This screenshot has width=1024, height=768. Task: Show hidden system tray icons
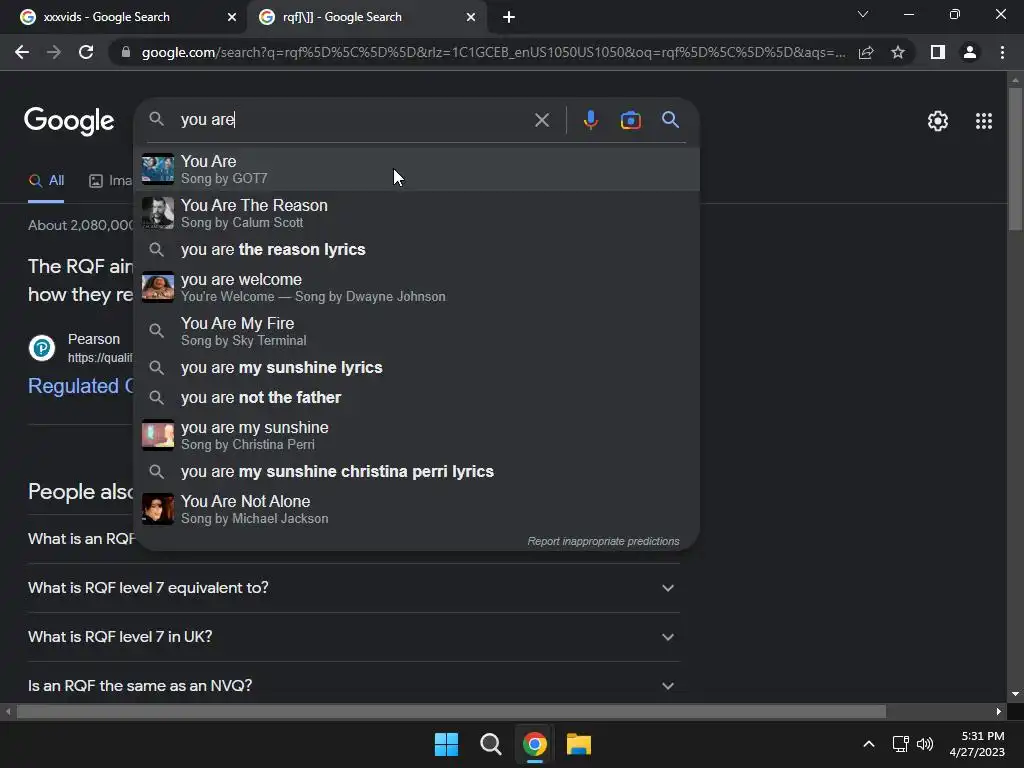pos(869,744)
